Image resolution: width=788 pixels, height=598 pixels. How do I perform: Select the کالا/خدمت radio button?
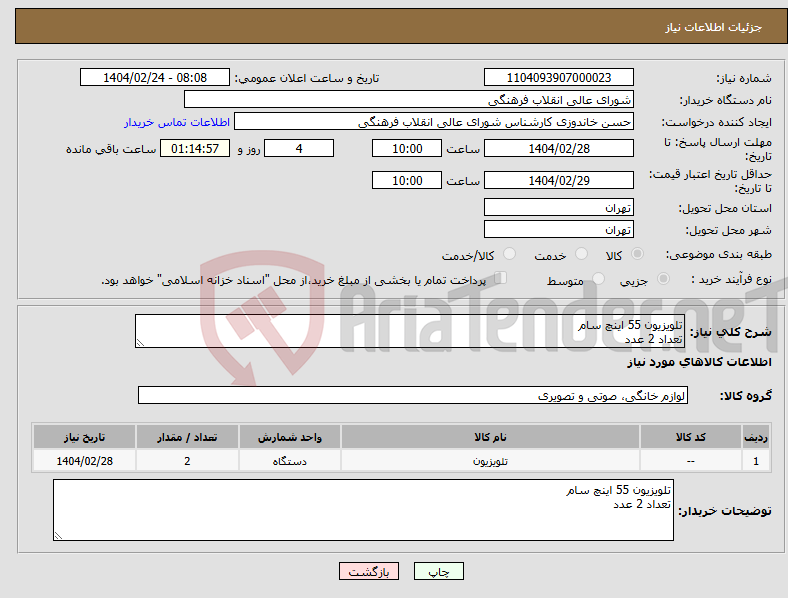[x=509, y=254]
